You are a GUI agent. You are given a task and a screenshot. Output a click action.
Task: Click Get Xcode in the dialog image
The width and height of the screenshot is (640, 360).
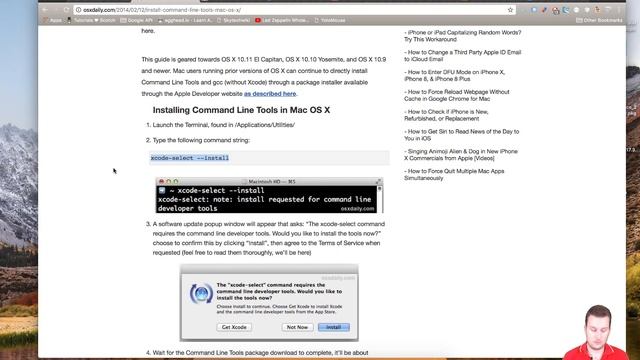pyautogui.click(x=234, y=327)
